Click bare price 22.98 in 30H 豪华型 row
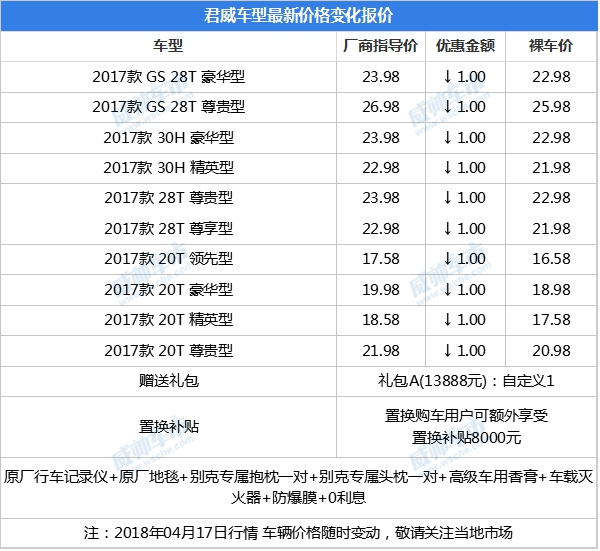The image size is (600, 551). [551, 138]
